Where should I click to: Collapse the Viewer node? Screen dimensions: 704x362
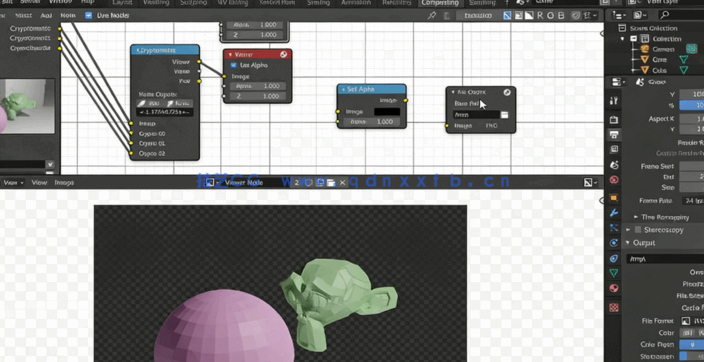coord(230,55)
